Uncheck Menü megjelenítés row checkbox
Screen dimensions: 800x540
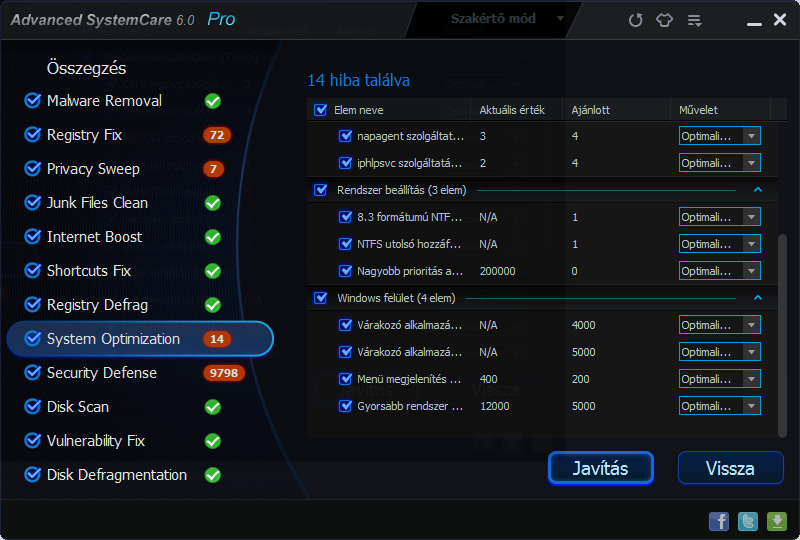tap(345, 379)
